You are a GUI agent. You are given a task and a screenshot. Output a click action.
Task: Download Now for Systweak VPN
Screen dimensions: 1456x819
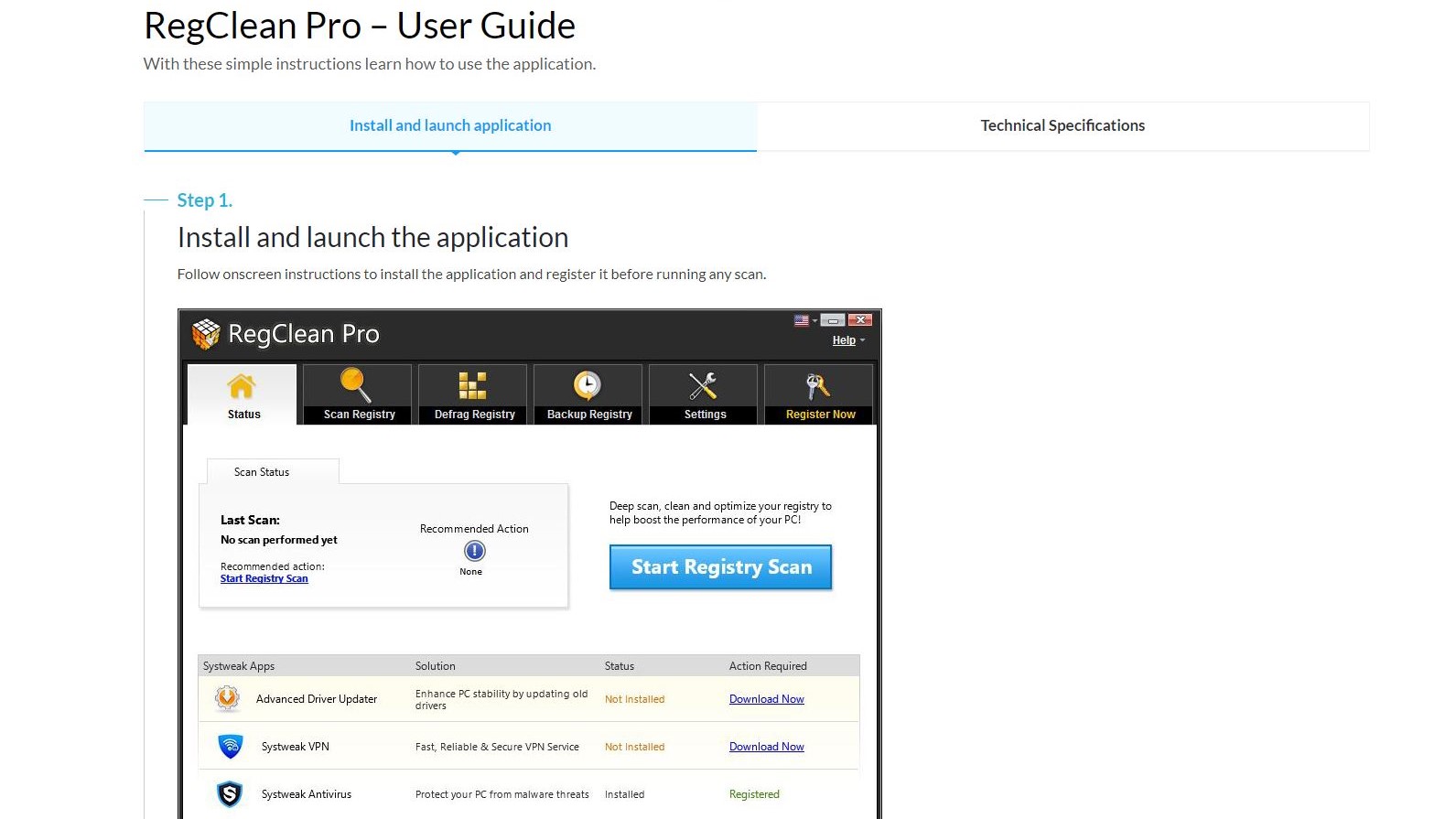pyautogui.click(x=767, y=747)
